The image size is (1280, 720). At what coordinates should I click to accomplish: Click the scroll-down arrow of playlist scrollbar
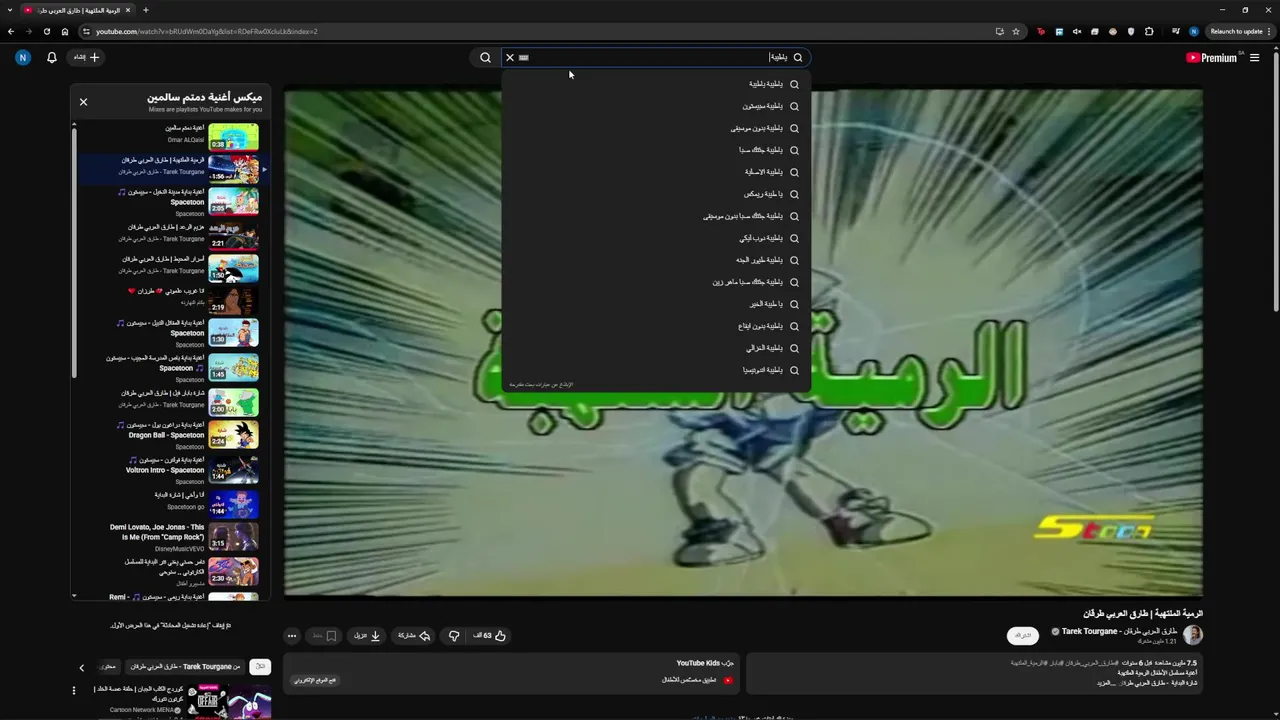pos(74,596)
